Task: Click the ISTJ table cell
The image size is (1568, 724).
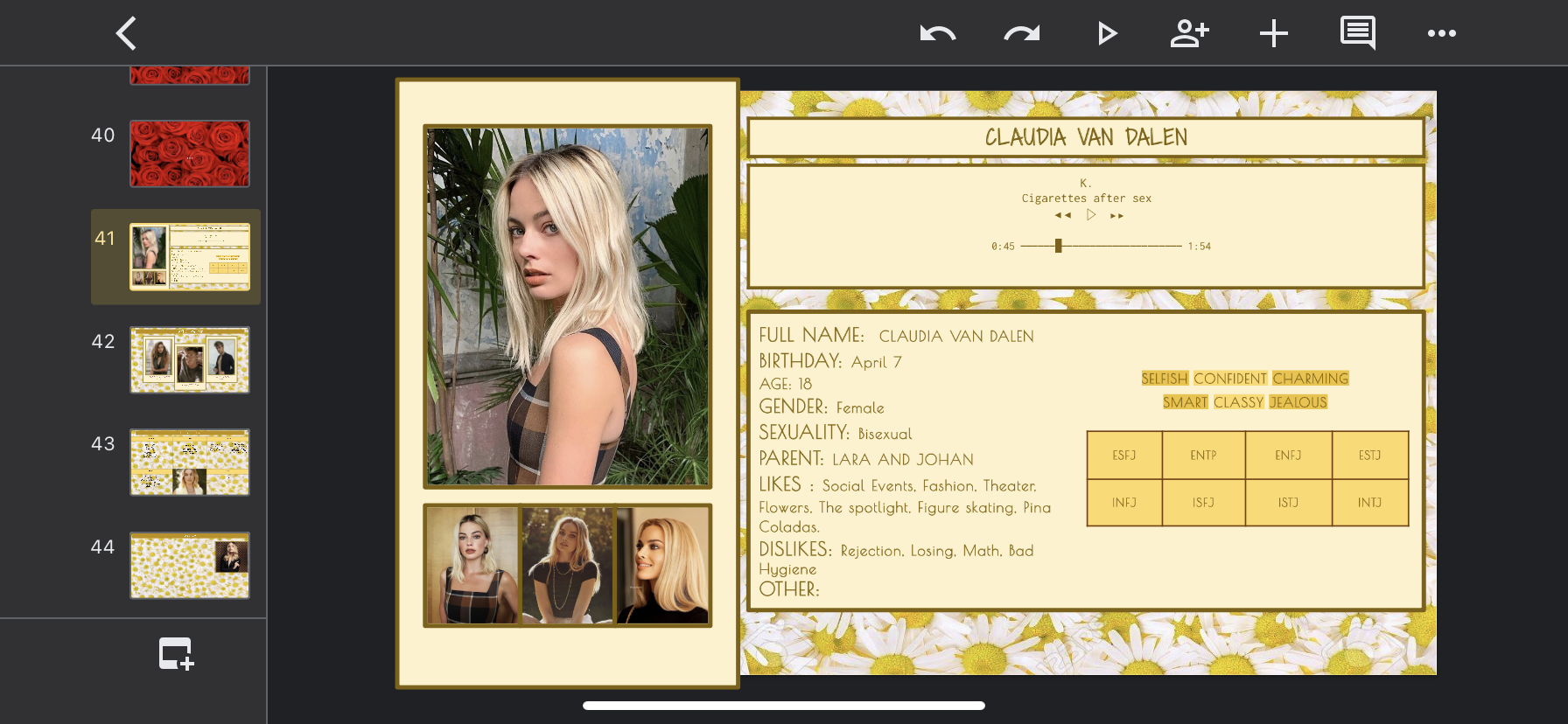Action: point(1289,503)
